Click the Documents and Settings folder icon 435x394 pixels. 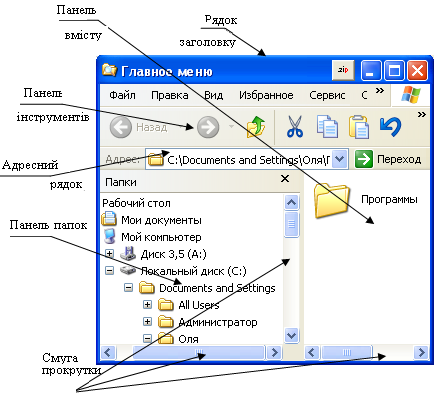[x=147, y=288]
